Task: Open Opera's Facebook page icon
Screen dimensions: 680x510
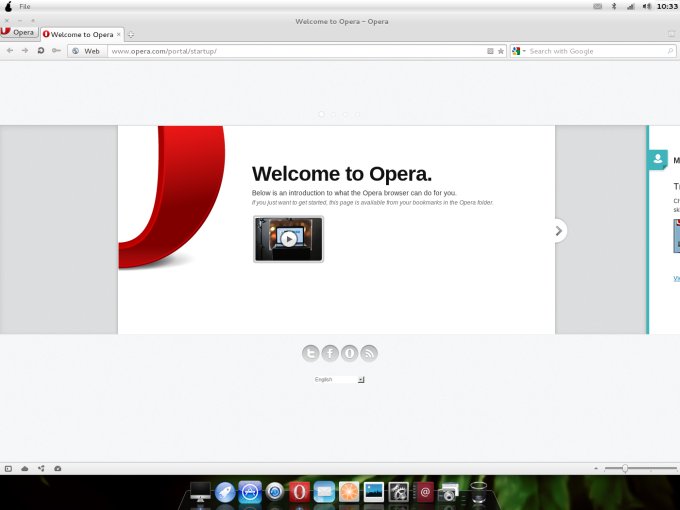Action: [330, 353]
